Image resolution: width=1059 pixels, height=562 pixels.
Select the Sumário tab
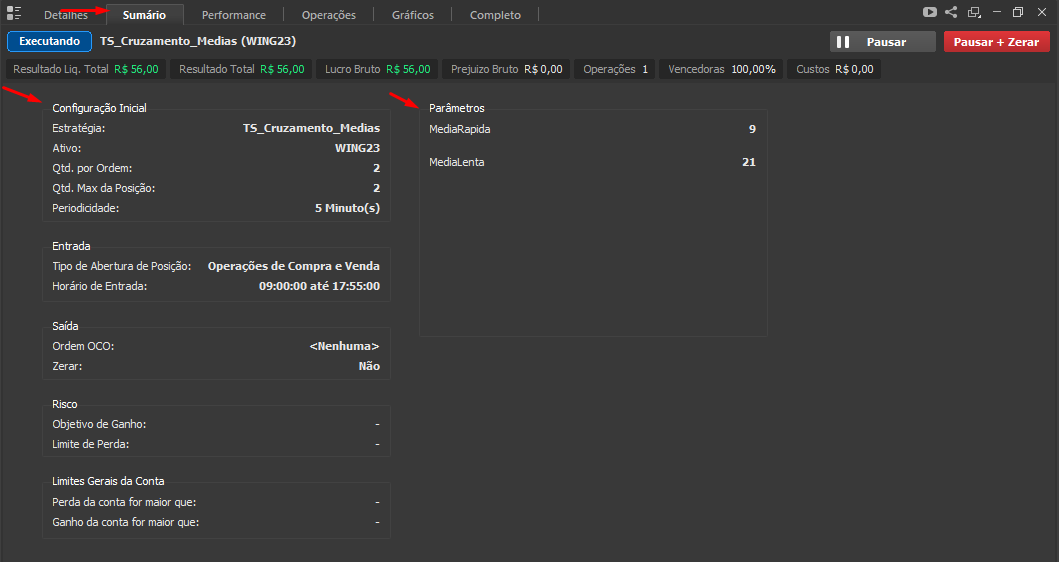[x=144, y=15]
